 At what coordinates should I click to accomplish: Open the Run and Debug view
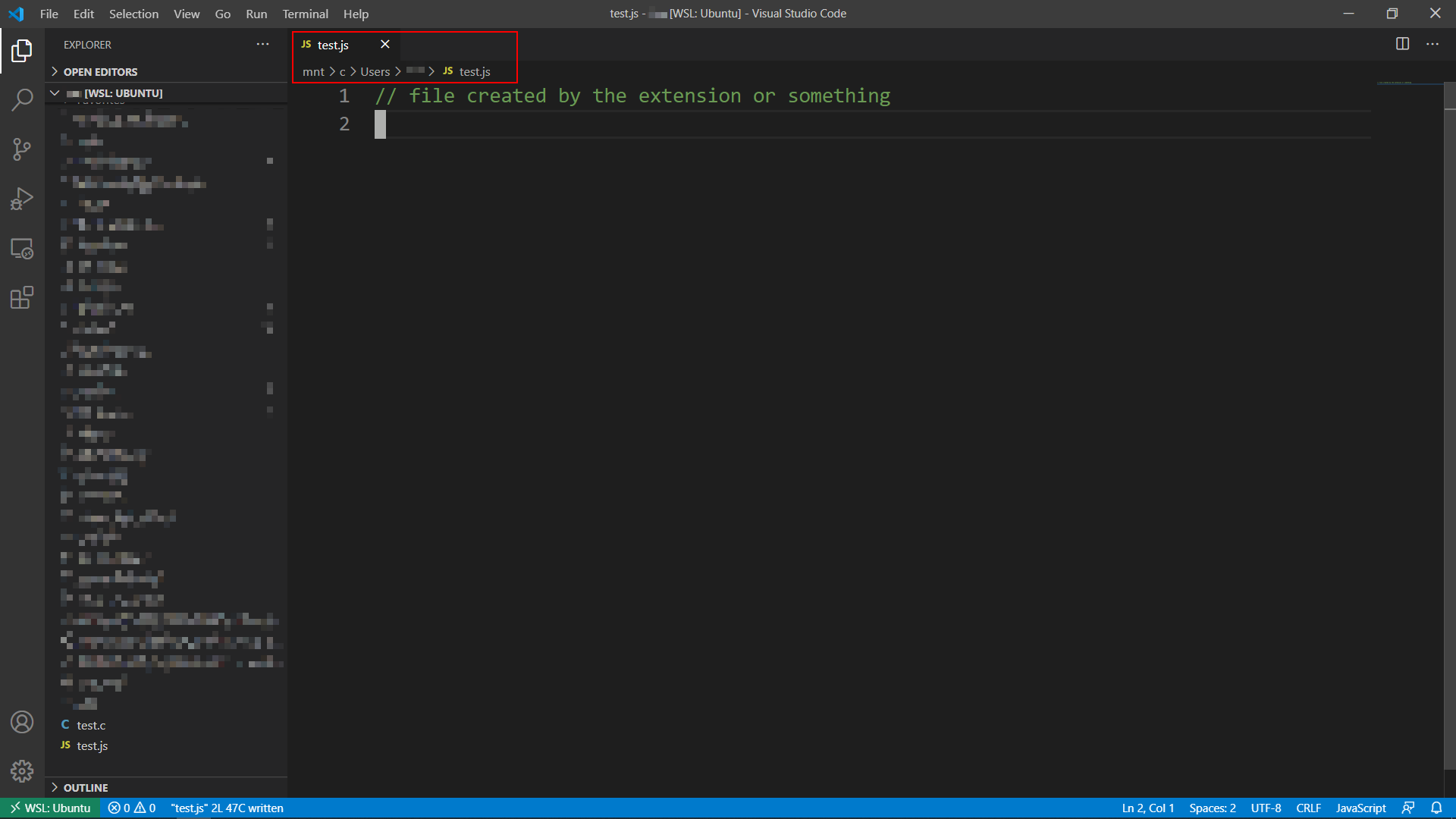22,198
